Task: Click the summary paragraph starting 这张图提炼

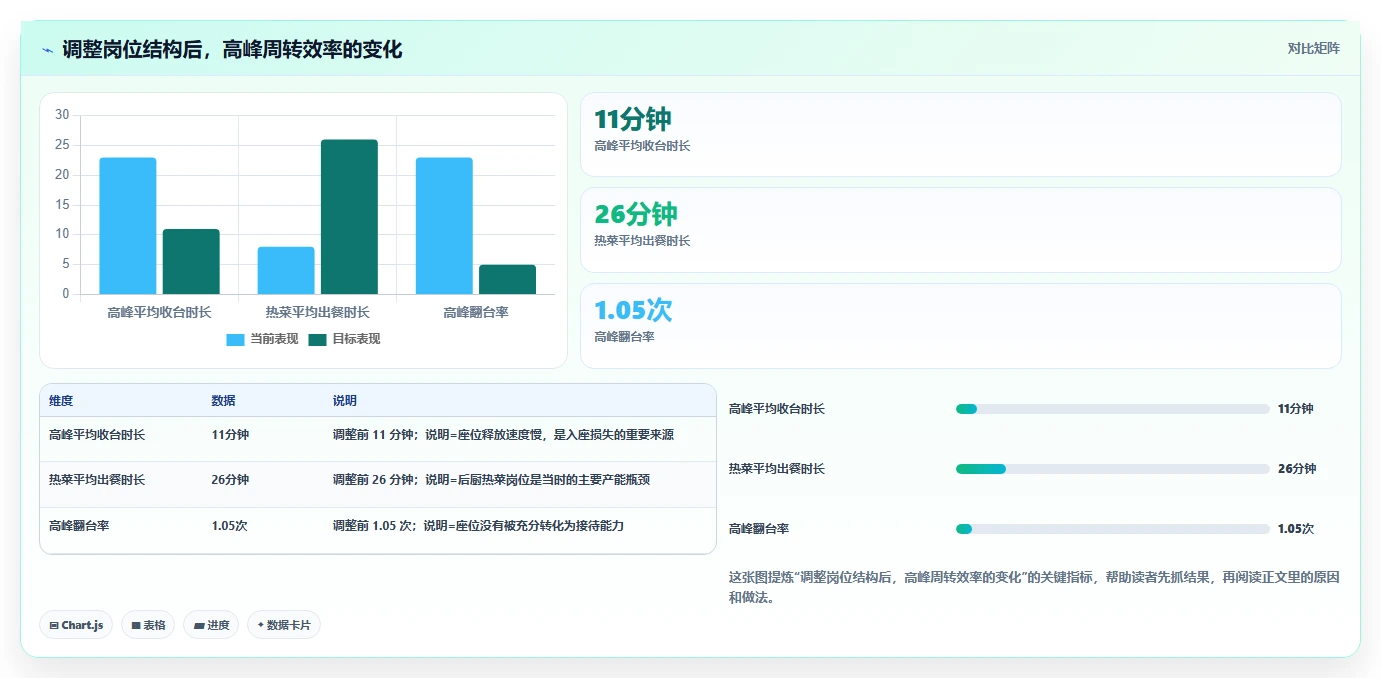Action: (1034, 588)
